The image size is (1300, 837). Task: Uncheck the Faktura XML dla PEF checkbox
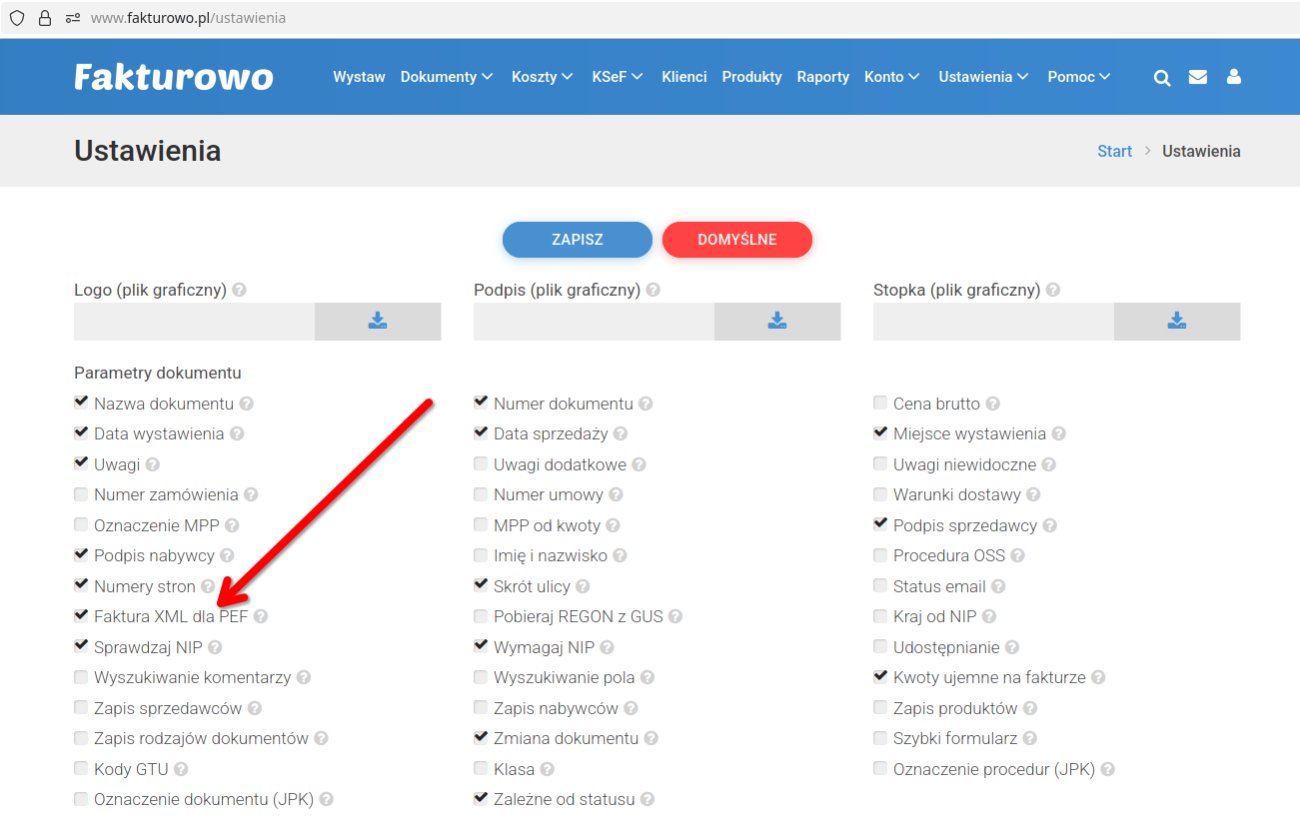tap(81, 616)
